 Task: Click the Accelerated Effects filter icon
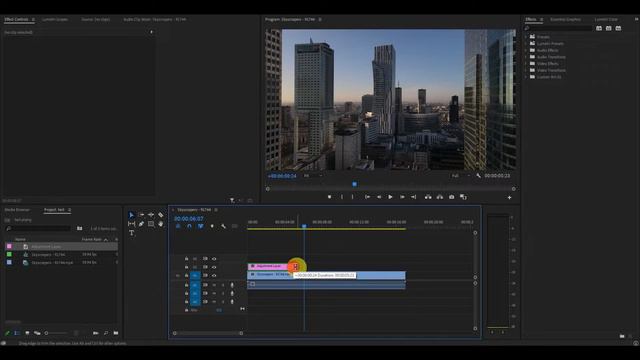tap(599, 28)
